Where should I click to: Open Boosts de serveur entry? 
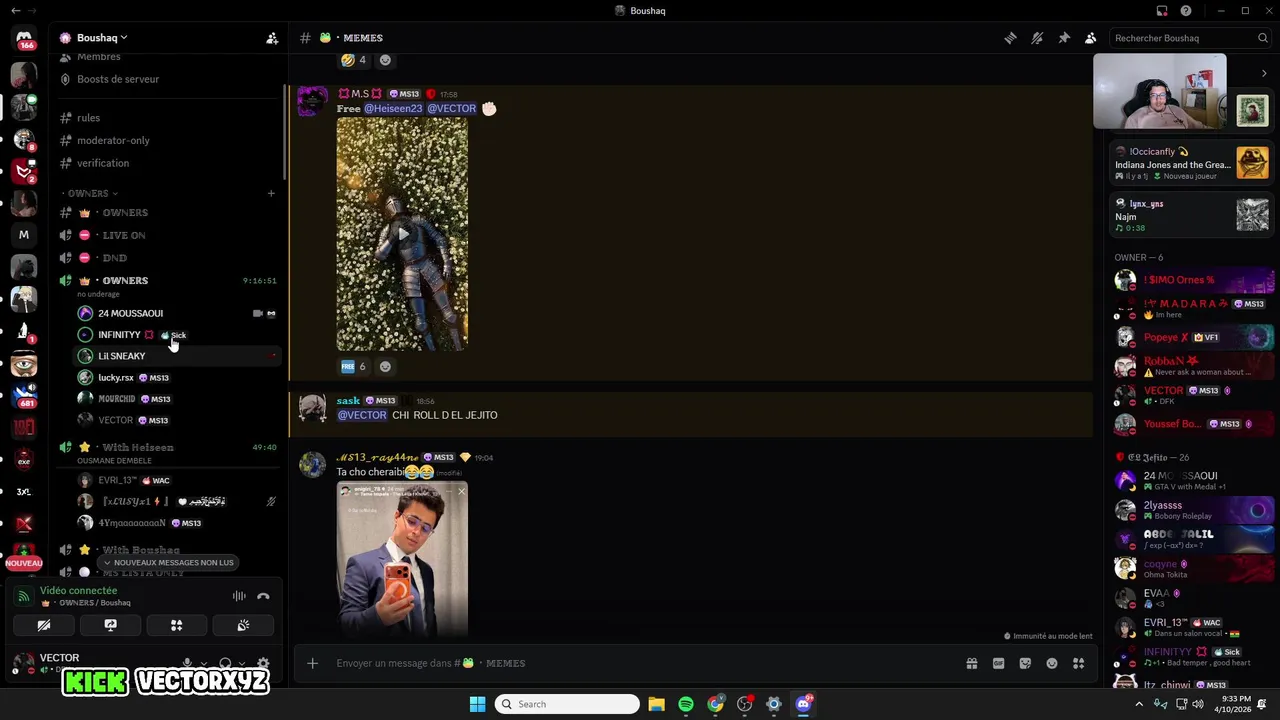tap(118, 79)
